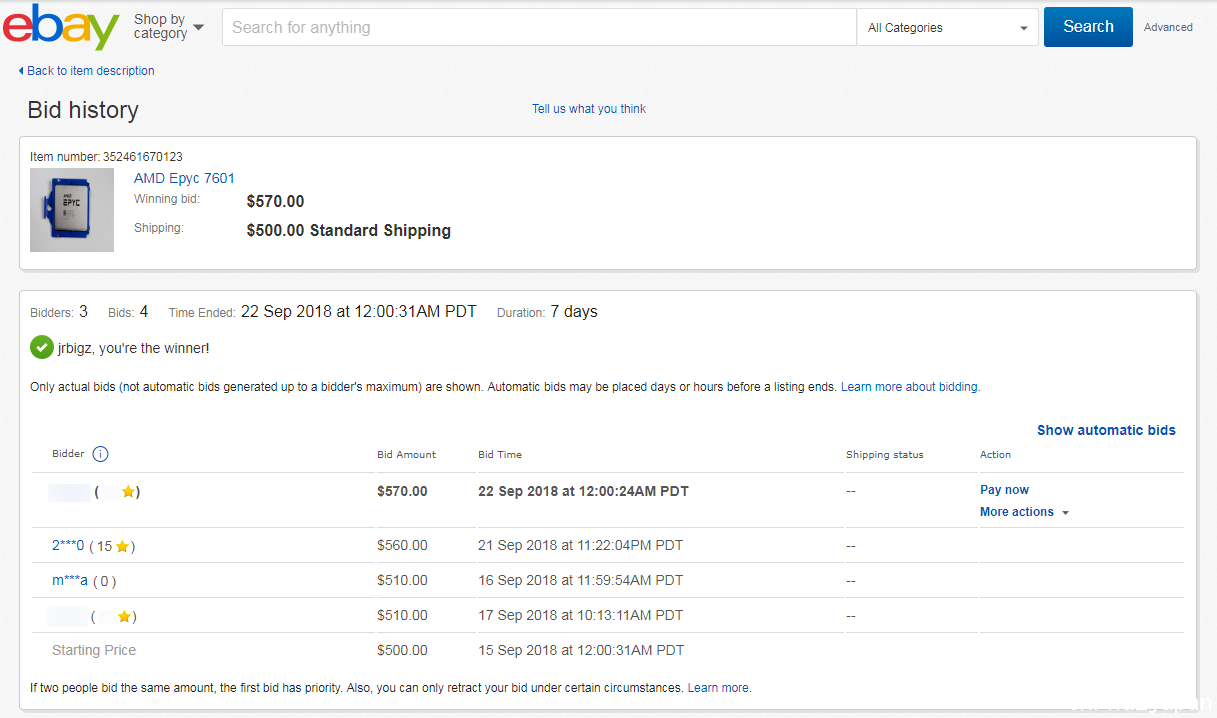Open bidder m***a's profile link
This screenshot has height=718, width=1217.
(70, 581)
